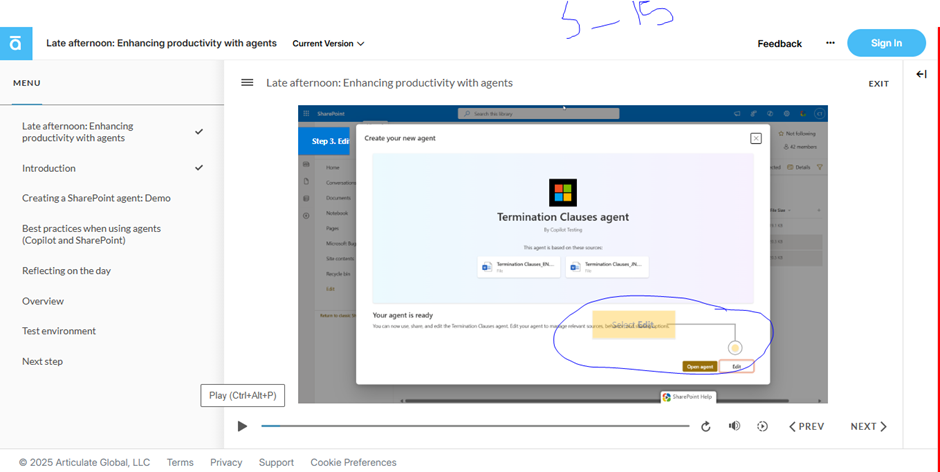This screenshot has height=472, width=940.
Task: Click the Home link in SharePoint nav
Action: [333, 168]
